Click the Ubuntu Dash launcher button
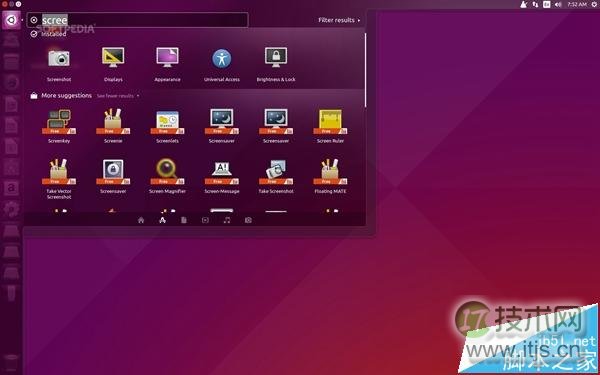 [11, 20]
